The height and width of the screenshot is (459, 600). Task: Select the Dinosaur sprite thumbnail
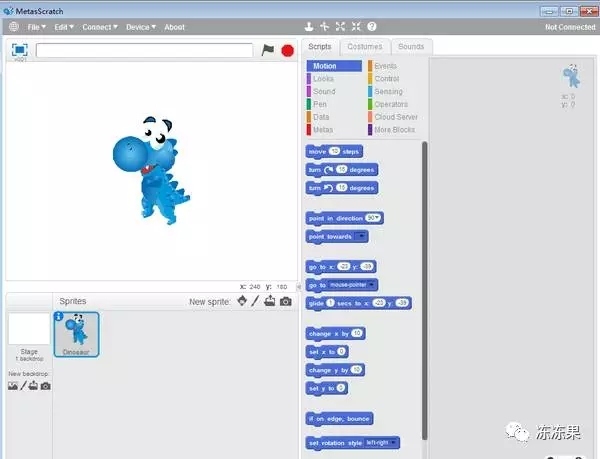[x=77, y=335]
